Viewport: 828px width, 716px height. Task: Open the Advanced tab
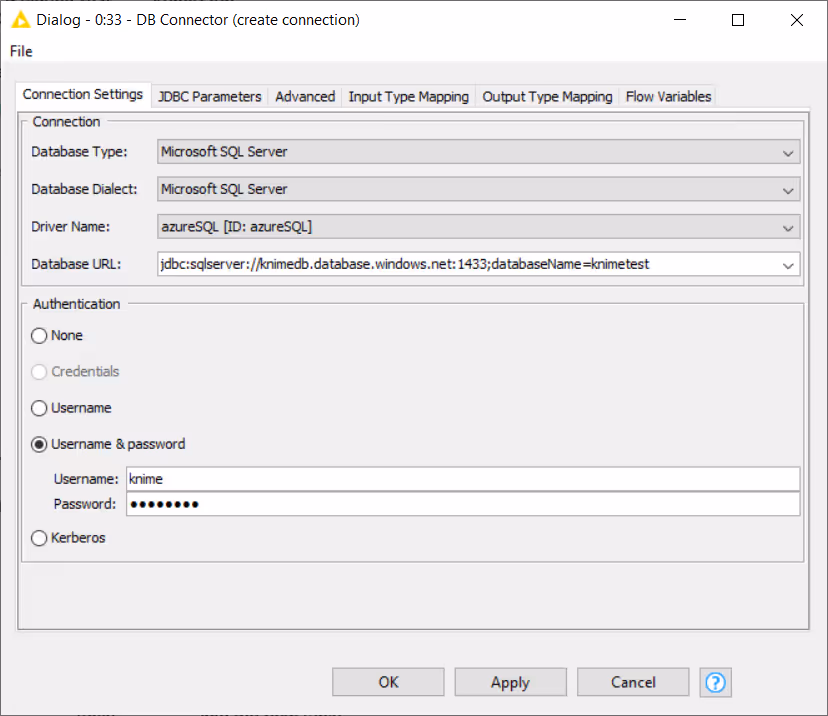click(304, 96)
